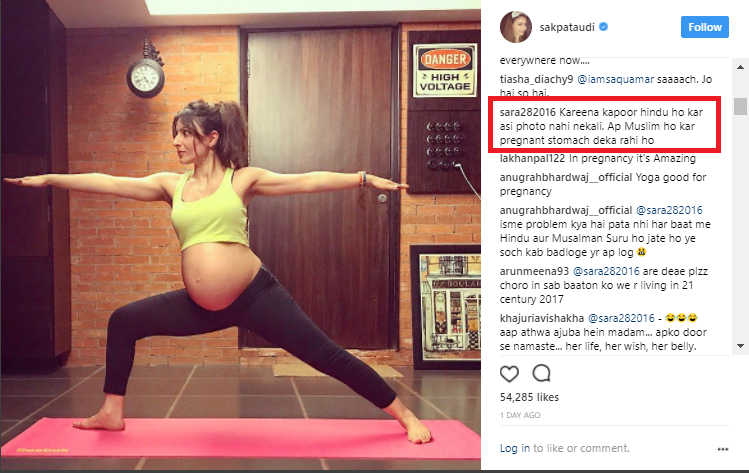Image resolution: width=749 pixels, height=473 pixels.
Task: Follow the sakpataudi account
Action: [705, 27]
